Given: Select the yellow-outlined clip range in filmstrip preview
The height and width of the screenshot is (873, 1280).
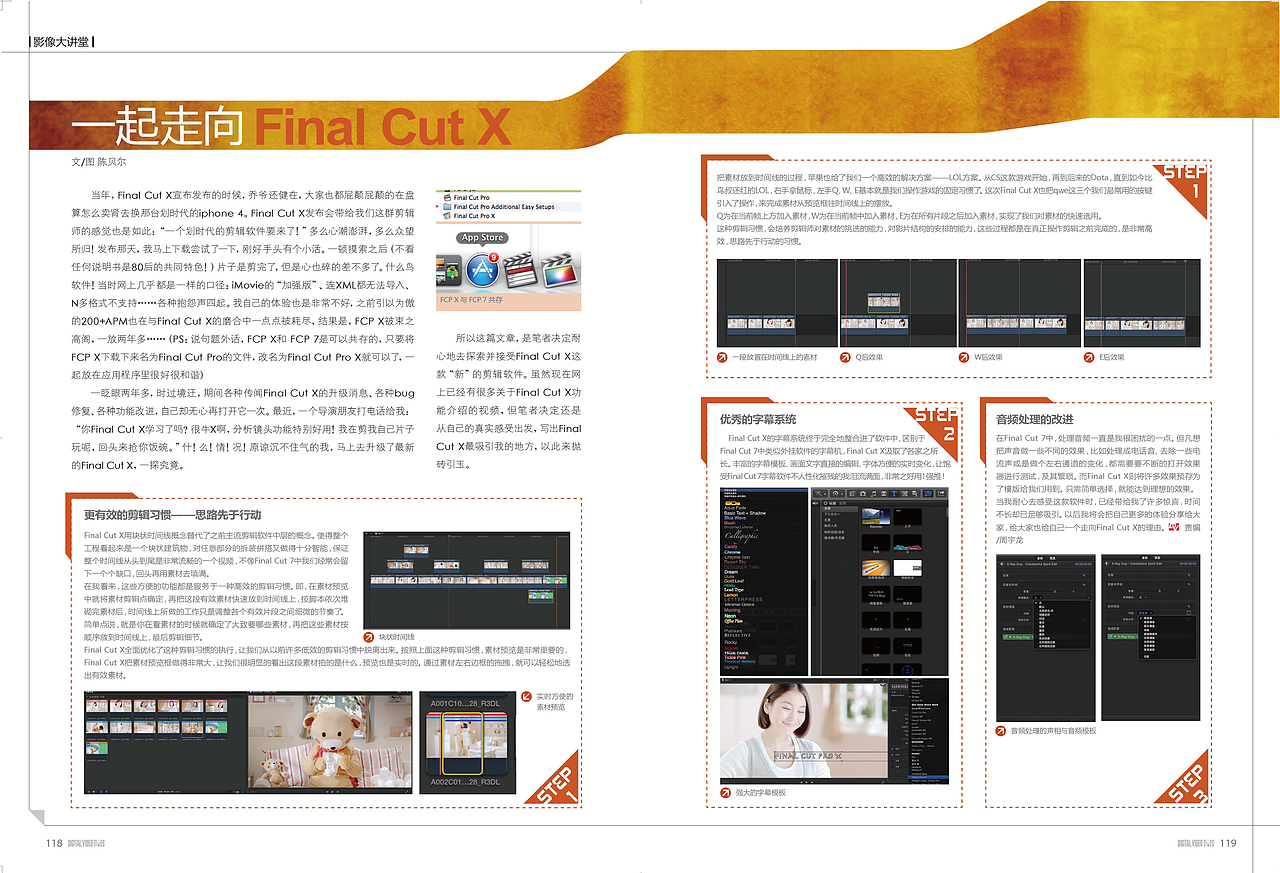Looking at the screenshot, I should pos(462,744).
